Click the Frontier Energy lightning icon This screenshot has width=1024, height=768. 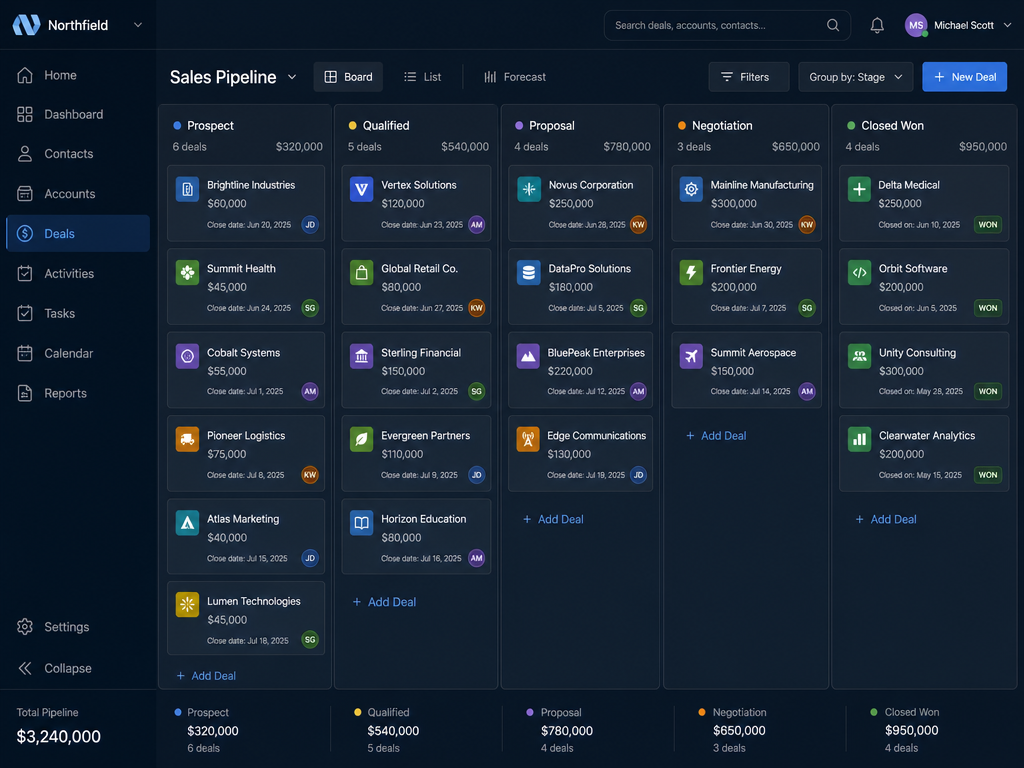(691, 273)
